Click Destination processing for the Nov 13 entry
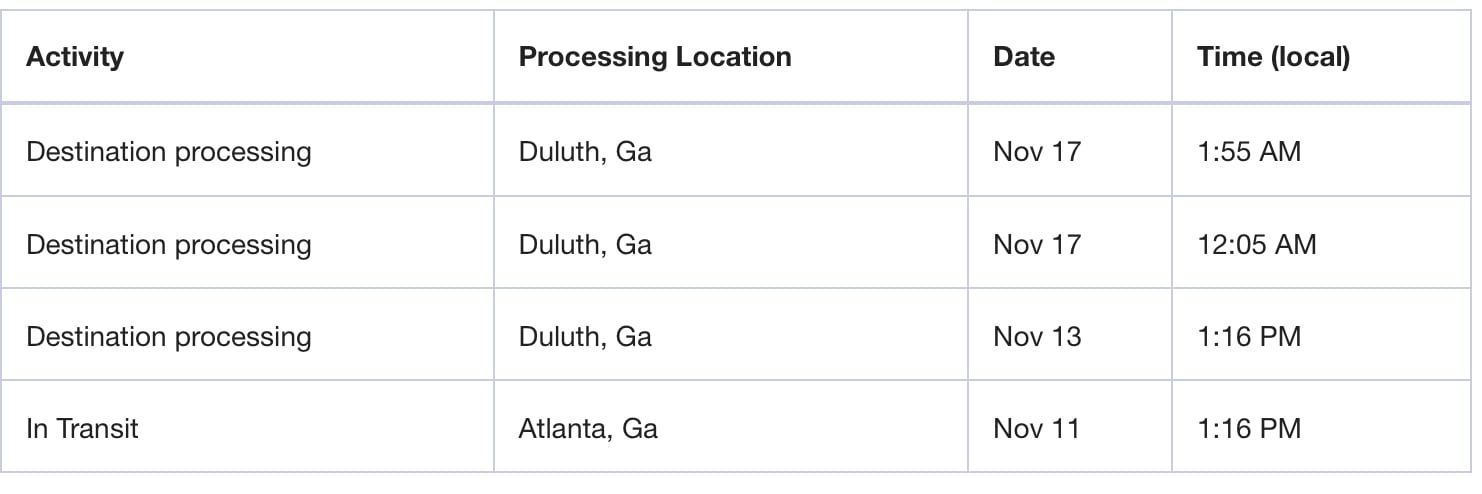 (x=169, y=336)
